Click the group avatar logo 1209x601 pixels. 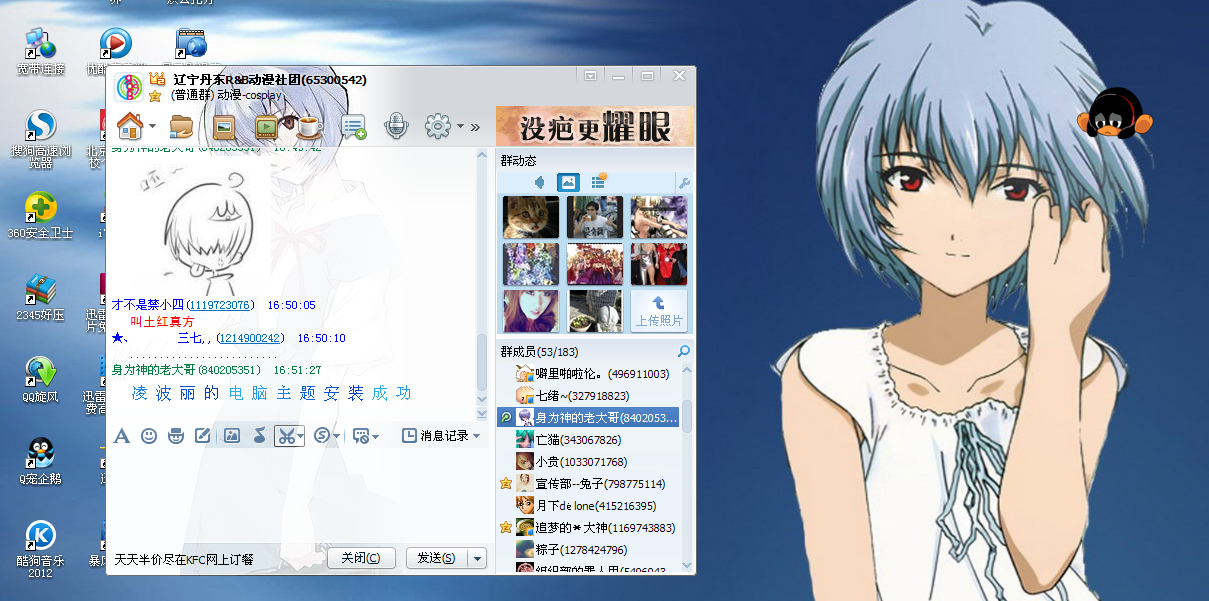point(128,88)
